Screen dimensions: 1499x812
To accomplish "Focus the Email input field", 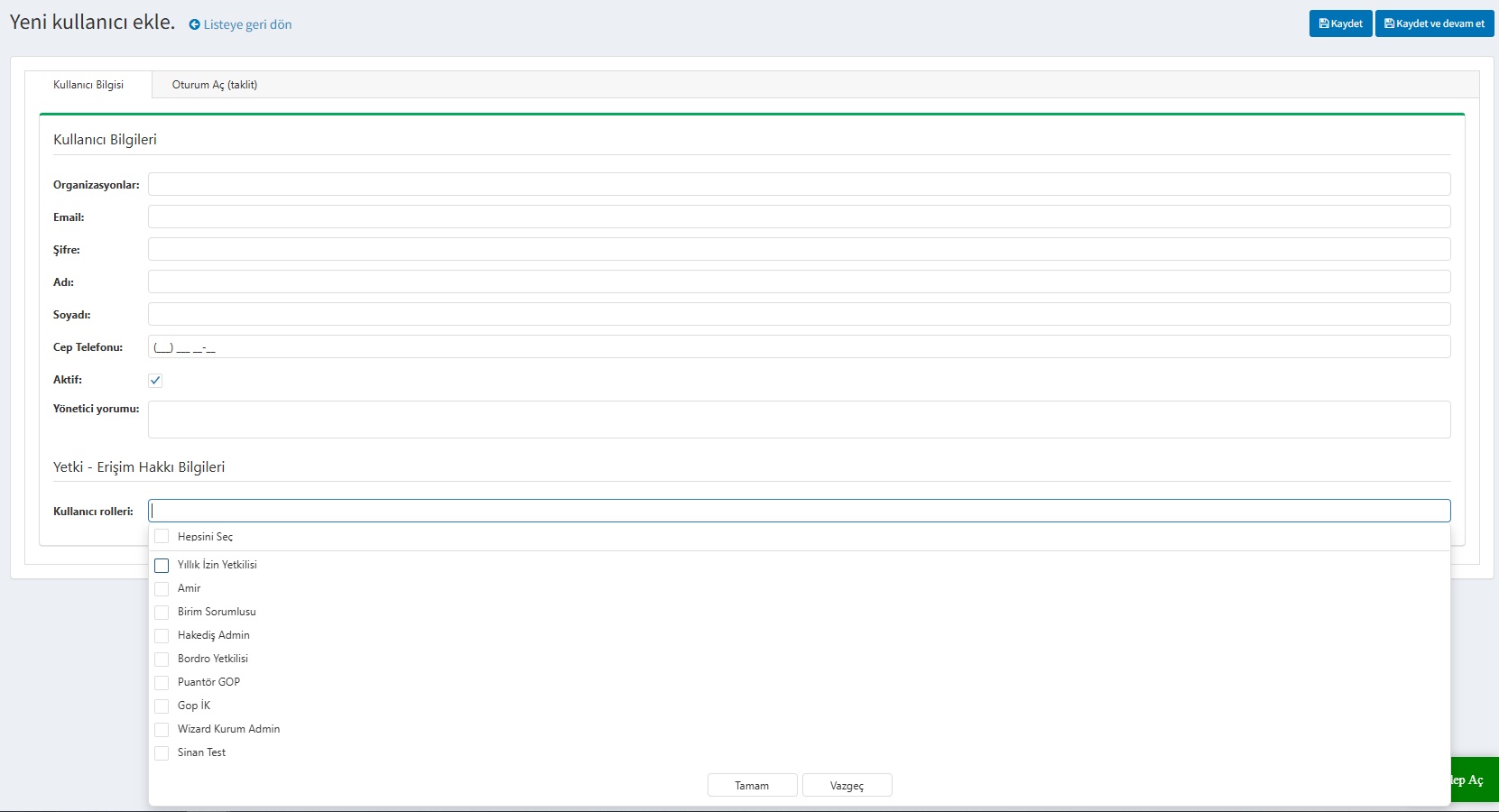I will click(799, 217).
